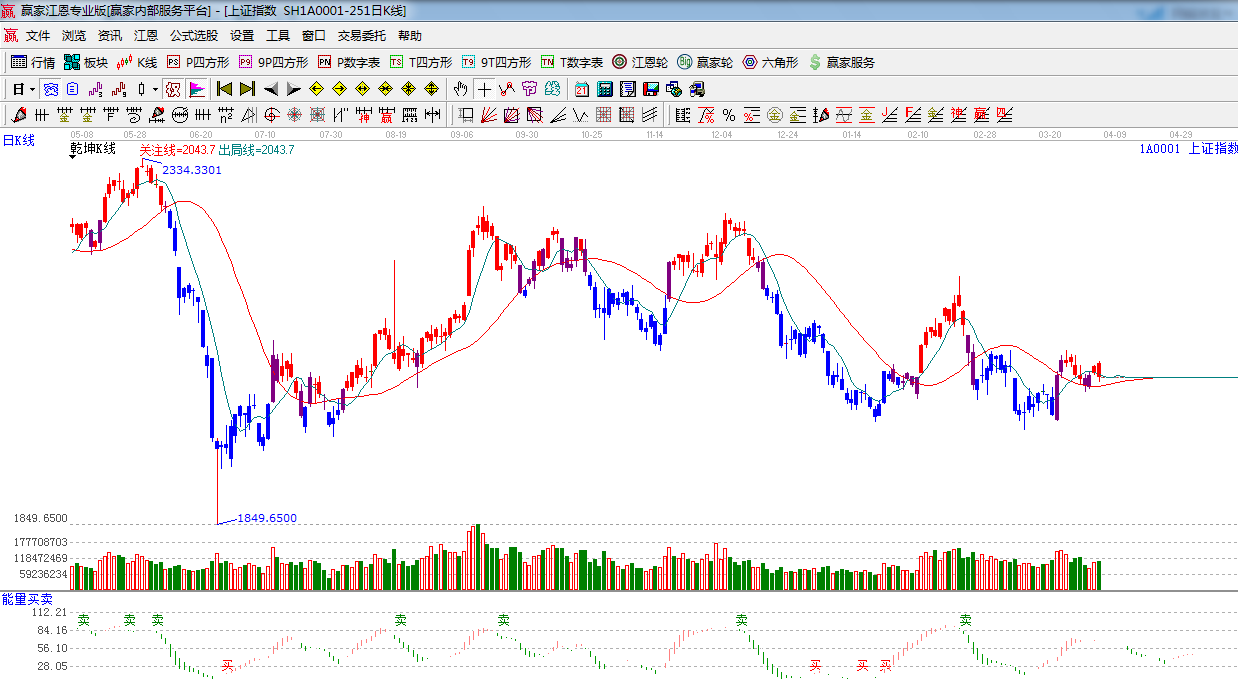Toggle the pressed flag-chart toolbar button

pyautogui.click(x=196, y=89)
